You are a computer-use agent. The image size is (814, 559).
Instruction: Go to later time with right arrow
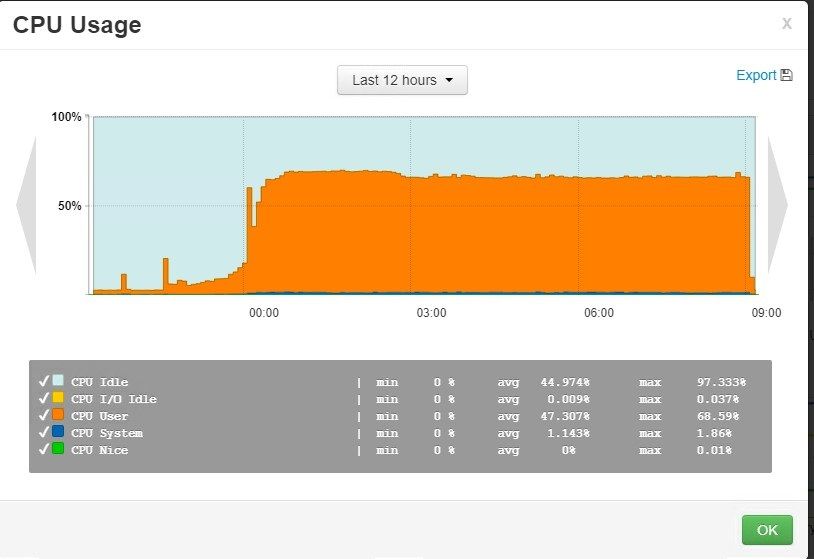coord(778,205)
